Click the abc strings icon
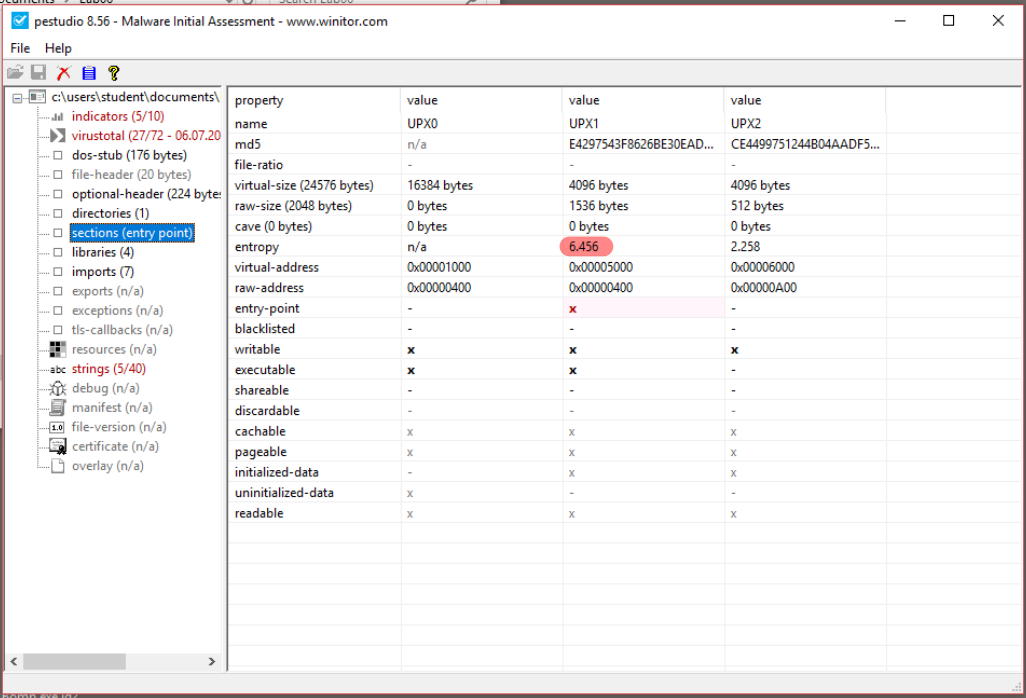1026x698 pixels. point(58,369)
